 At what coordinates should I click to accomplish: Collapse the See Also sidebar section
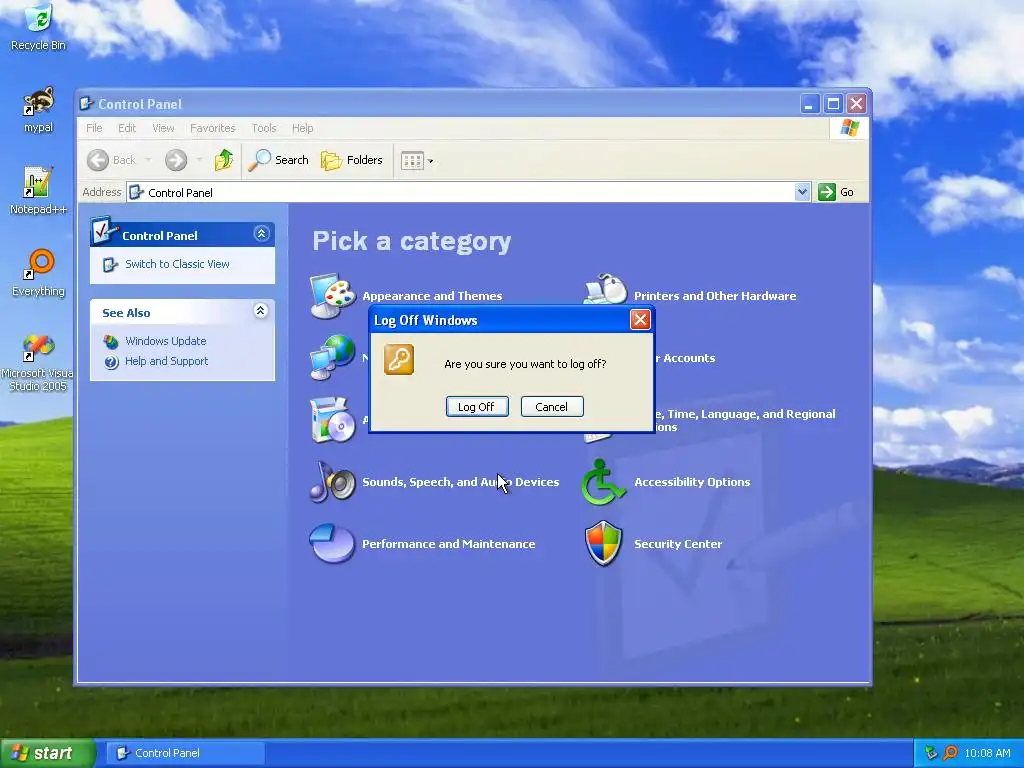[261, 311]
